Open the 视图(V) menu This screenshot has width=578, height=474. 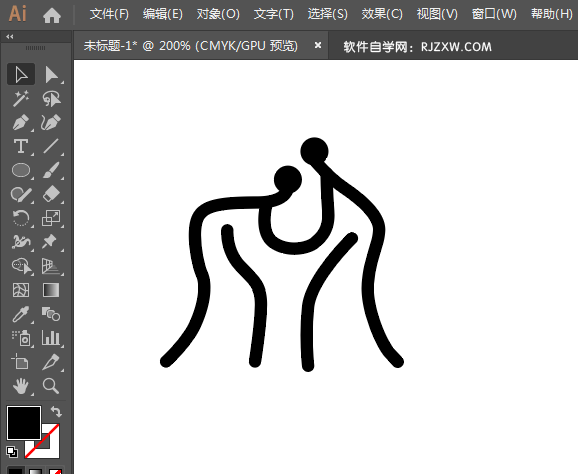click(437, 14)
